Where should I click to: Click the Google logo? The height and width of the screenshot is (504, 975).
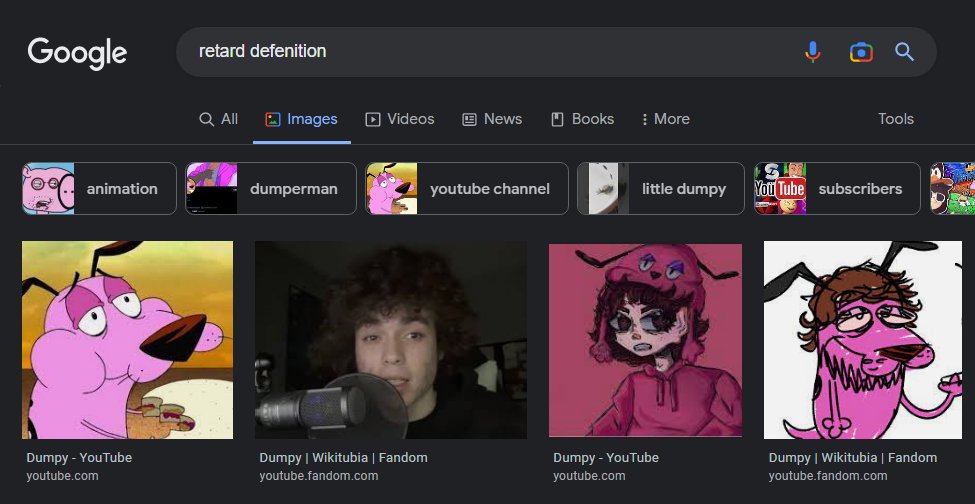(x=77, y=53)
